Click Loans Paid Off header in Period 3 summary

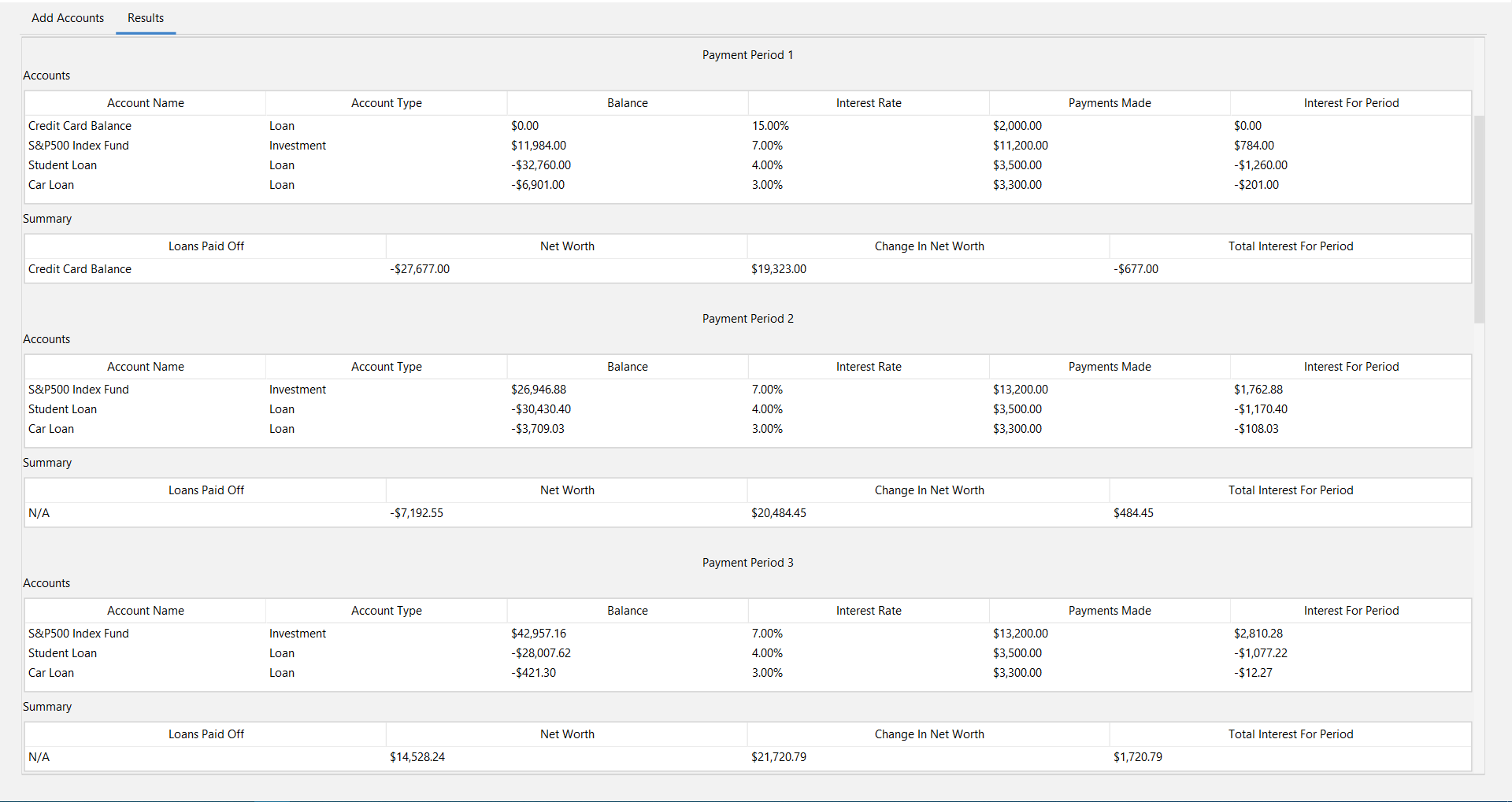click(x=206, y=734)
